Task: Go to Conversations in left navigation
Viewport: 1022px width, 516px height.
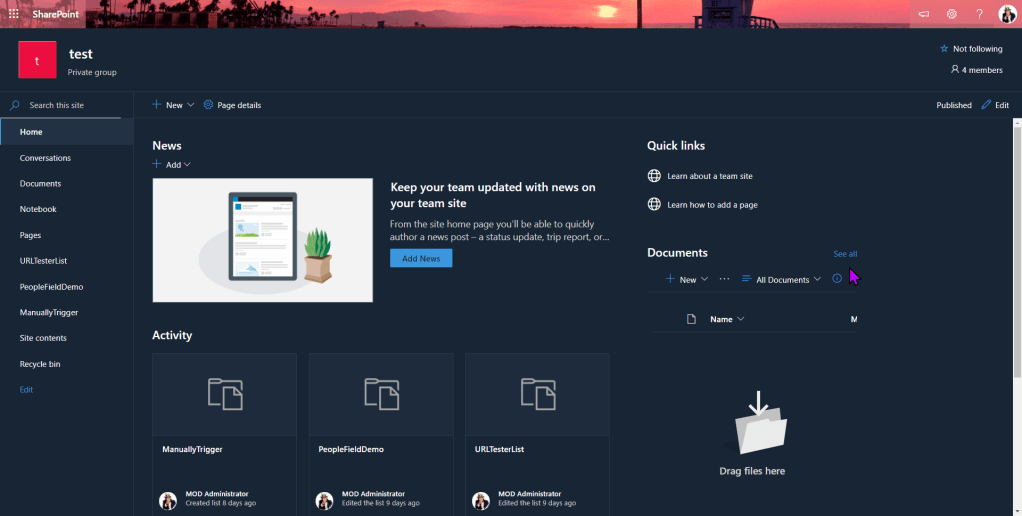Action: pyautogui.click(x=45, y=158)
